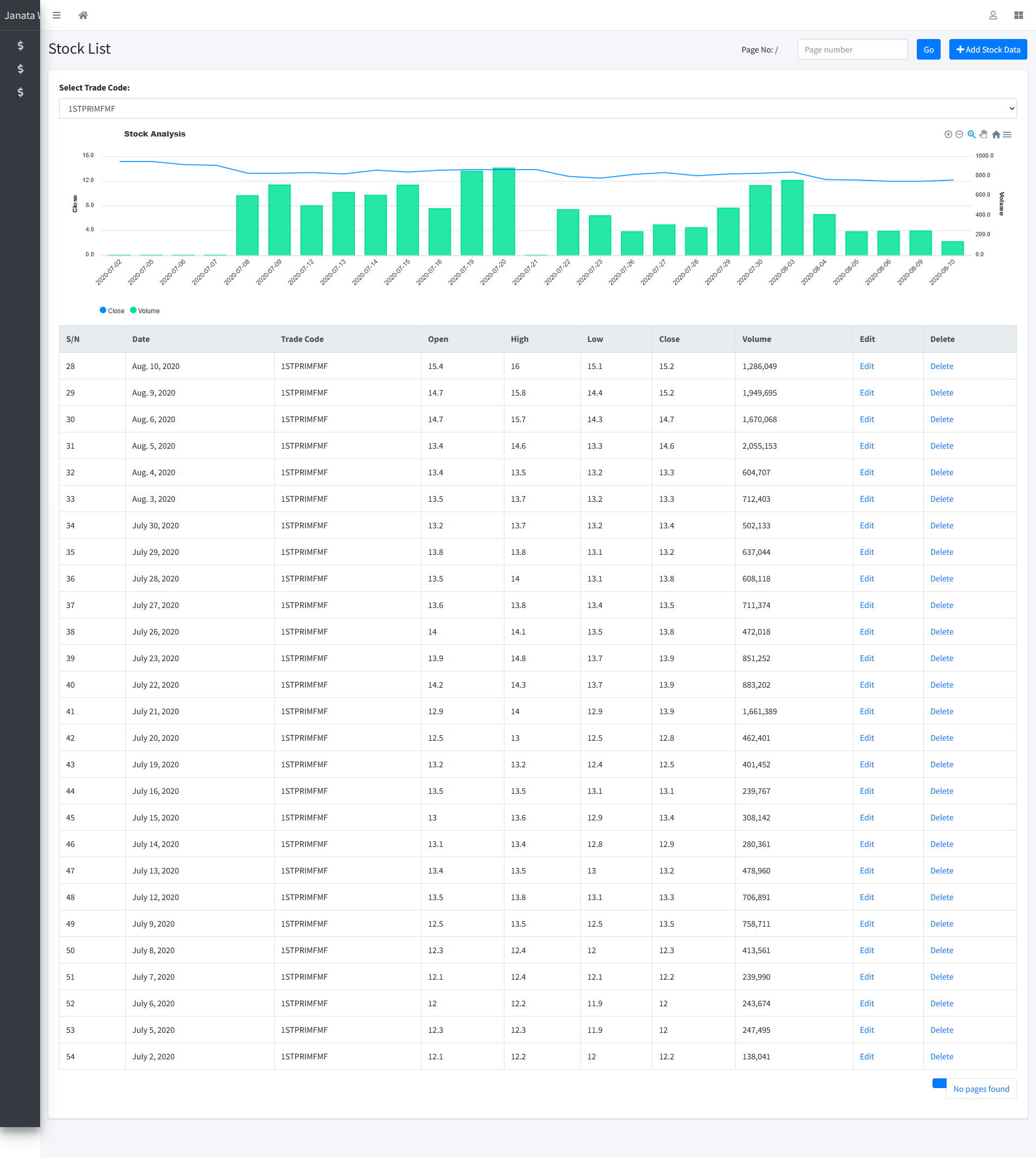Toggle the Close series in the chart legend
This screenshot has height=1158, width=1036.
[x=112, y=310]
